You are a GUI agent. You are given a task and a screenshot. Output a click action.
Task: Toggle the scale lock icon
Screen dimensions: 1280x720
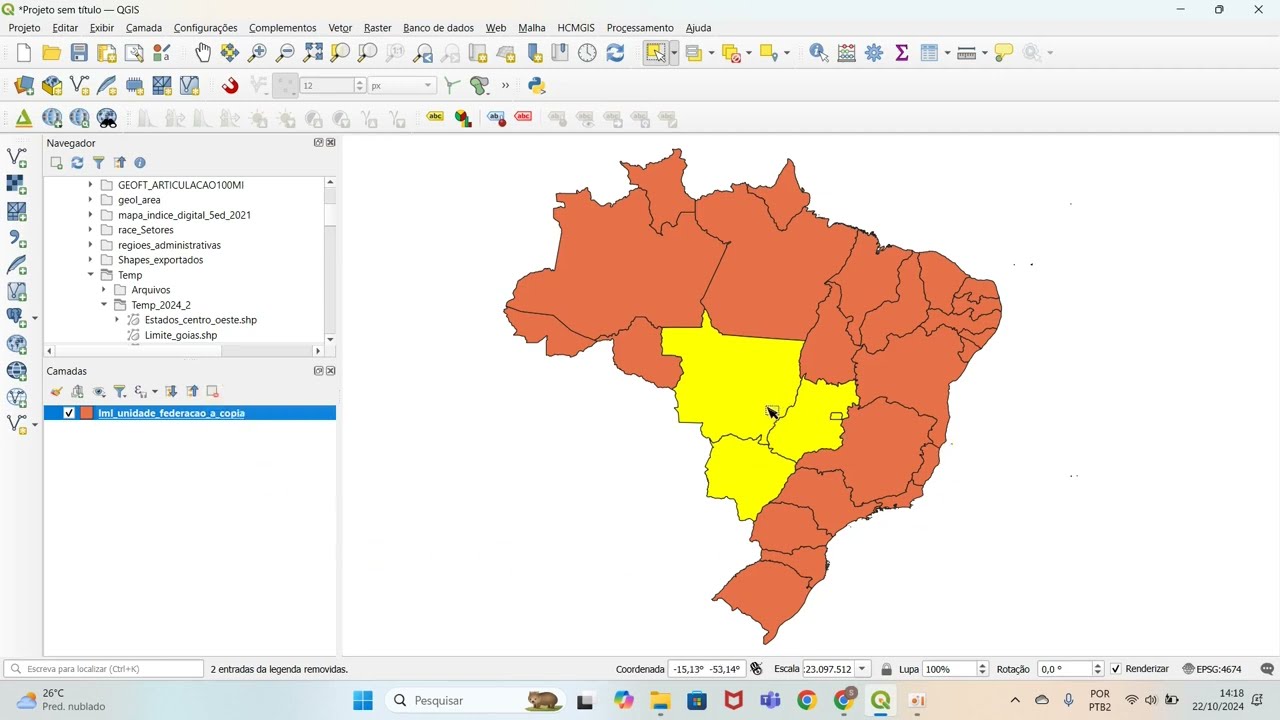click(886, 669)
